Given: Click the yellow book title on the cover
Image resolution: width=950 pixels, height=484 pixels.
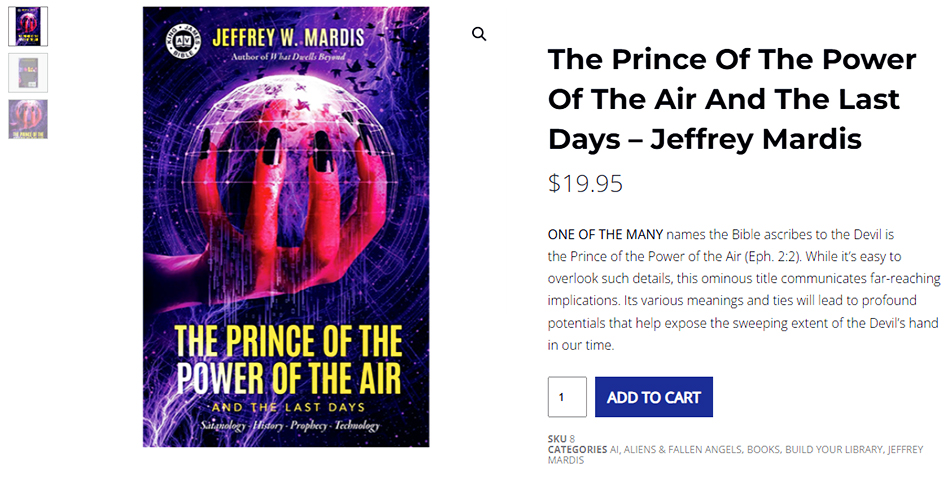Looking at the screenshot, I should click(288, 360).
